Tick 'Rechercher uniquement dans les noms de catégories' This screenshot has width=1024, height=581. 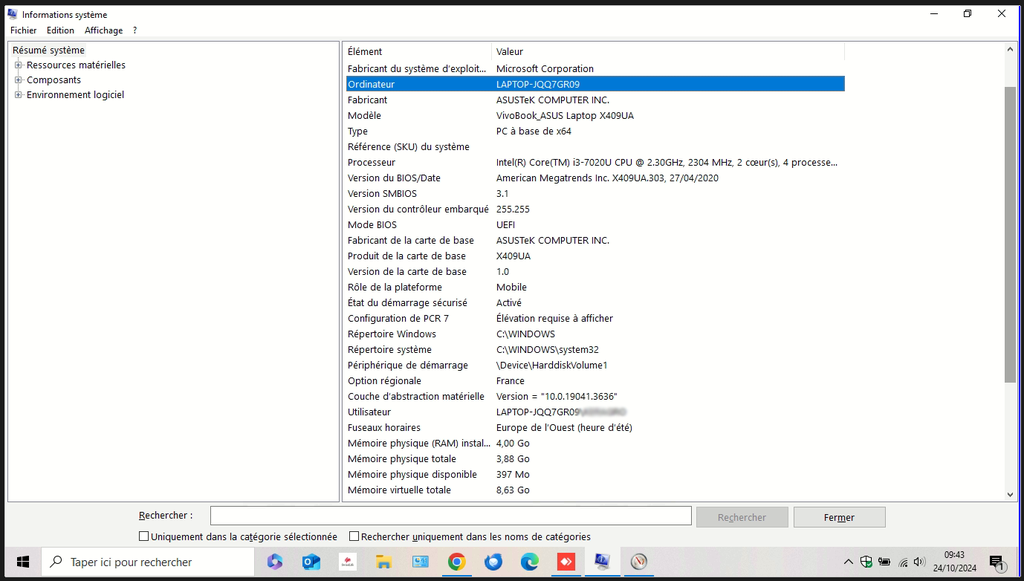(x=354, y=536)
